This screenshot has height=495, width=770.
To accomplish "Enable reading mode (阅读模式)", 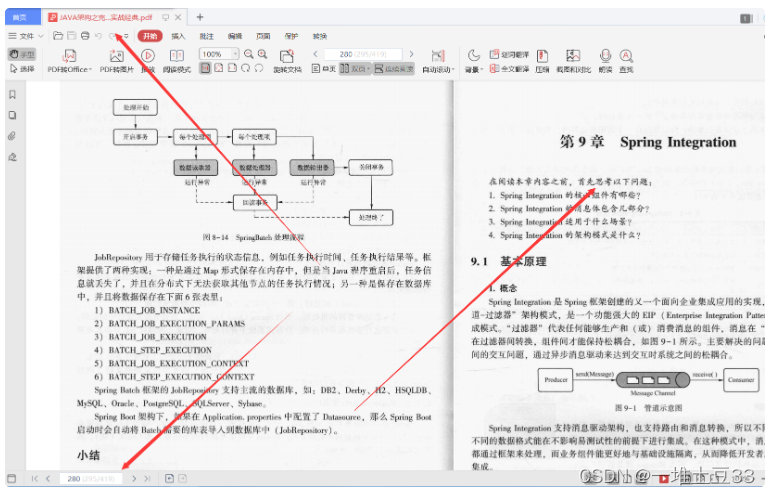I will [177, 61].
